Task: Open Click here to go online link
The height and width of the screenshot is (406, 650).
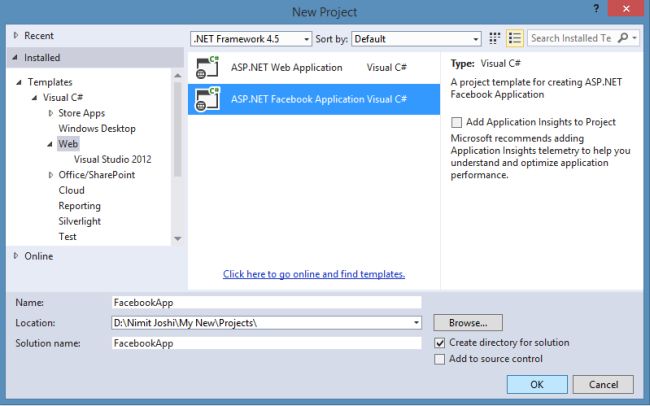Action: pyautogui.click(x=314, y=274)
